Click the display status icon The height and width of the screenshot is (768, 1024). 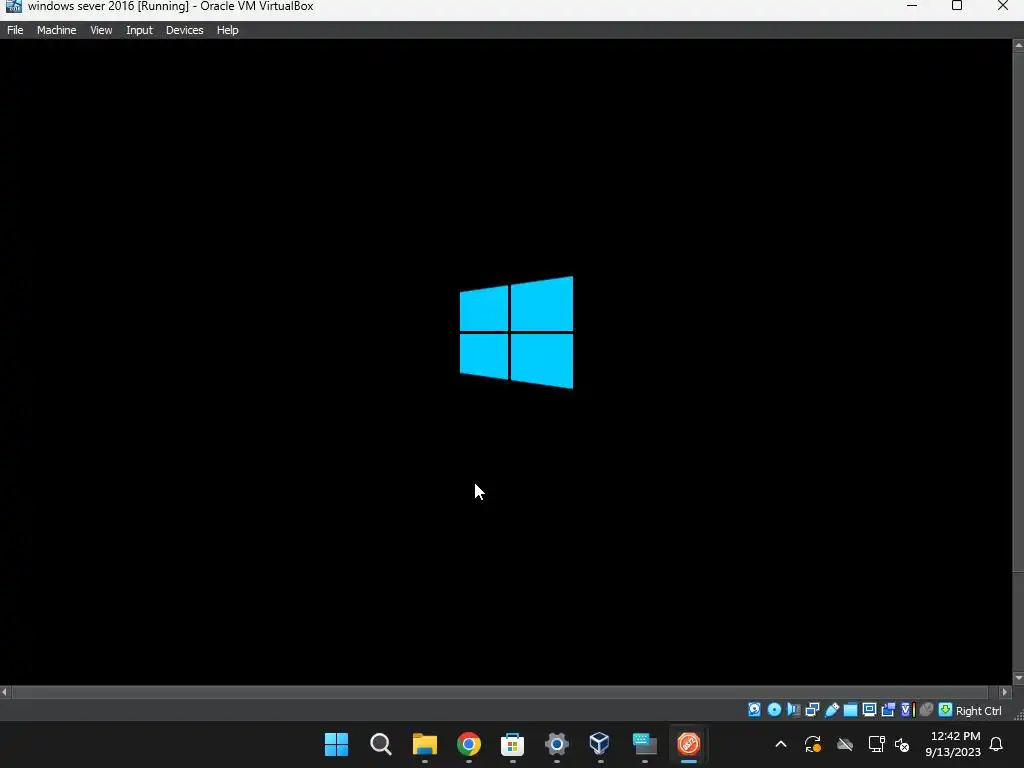869,710
